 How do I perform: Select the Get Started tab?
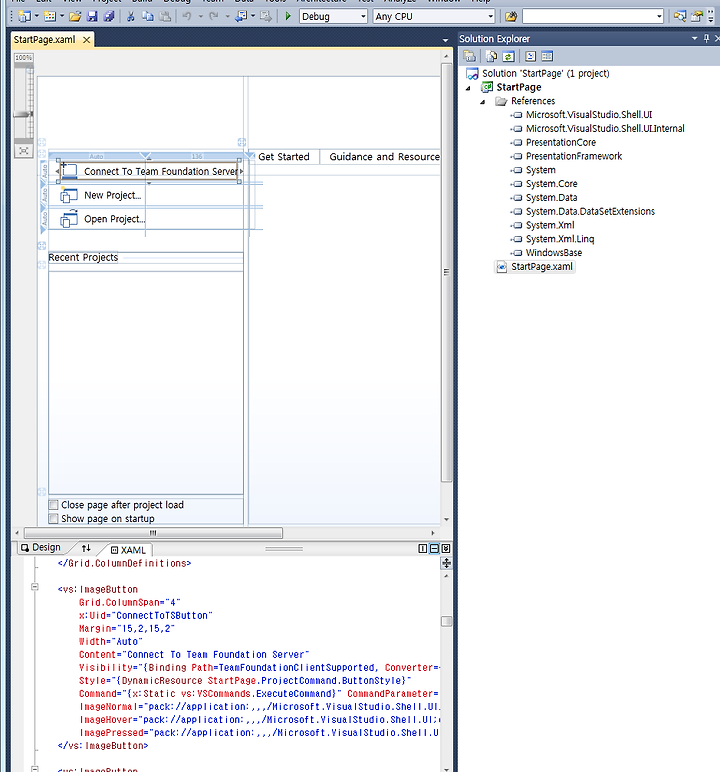pyautogui.click(x=284, y=157)
